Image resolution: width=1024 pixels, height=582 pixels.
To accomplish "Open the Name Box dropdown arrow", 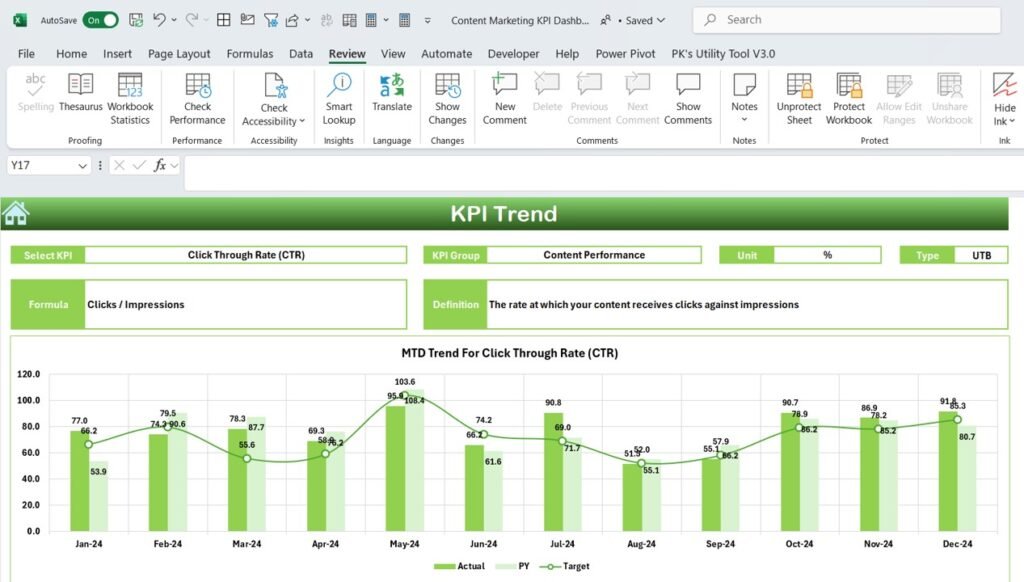I will click(x=80, y=164).
